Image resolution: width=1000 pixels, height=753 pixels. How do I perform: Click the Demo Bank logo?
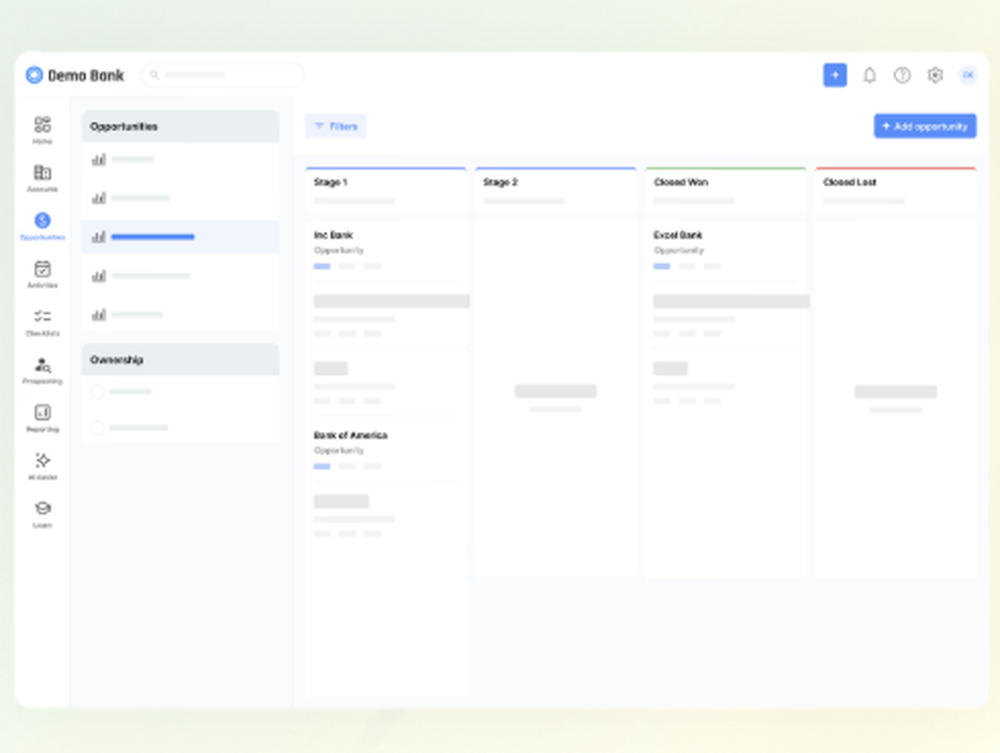[75, 75]
